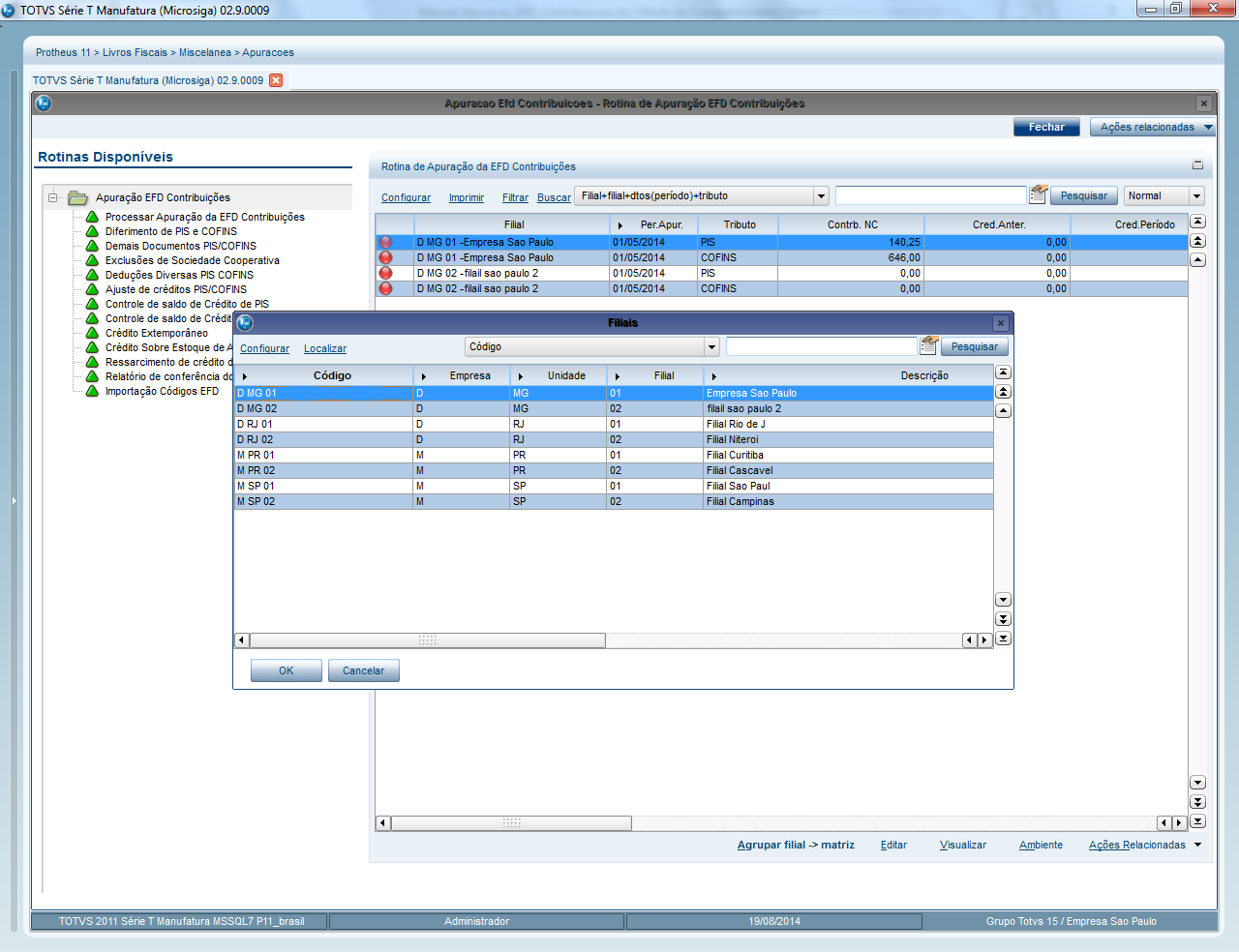Click the Visualizar link at the bottom
The width and height of the screenshot is (1239, 952).
click(963, 845)
